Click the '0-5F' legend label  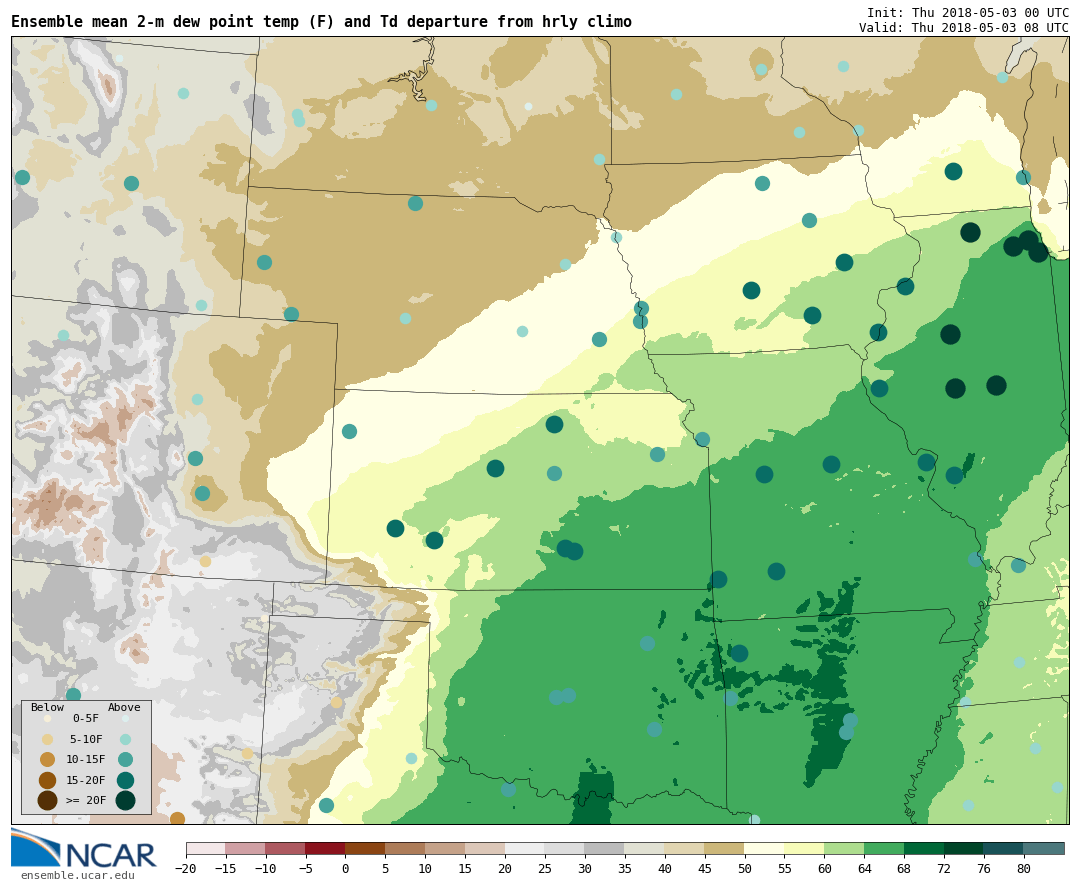pos(85,718)
